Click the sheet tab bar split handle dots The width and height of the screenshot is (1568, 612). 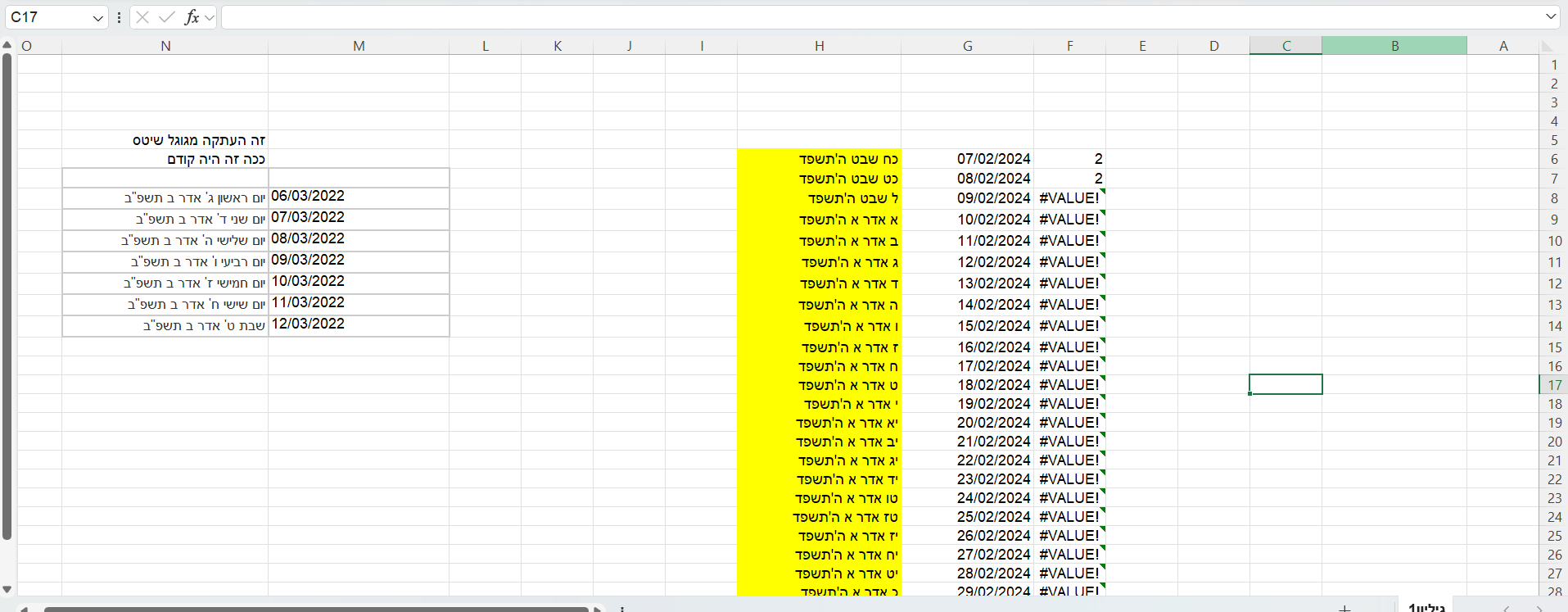[622, 609]
